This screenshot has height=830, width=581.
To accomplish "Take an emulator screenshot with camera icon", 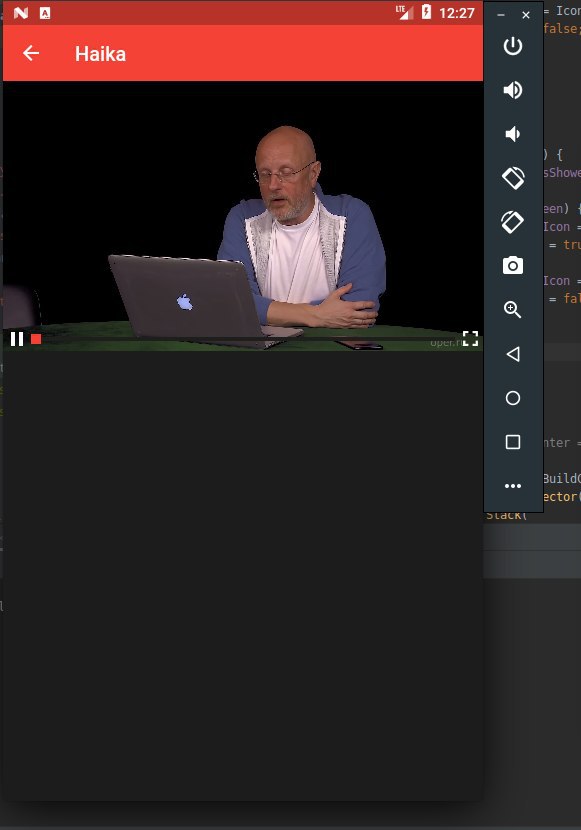I will pyautogui.click(x=513, y=265).
